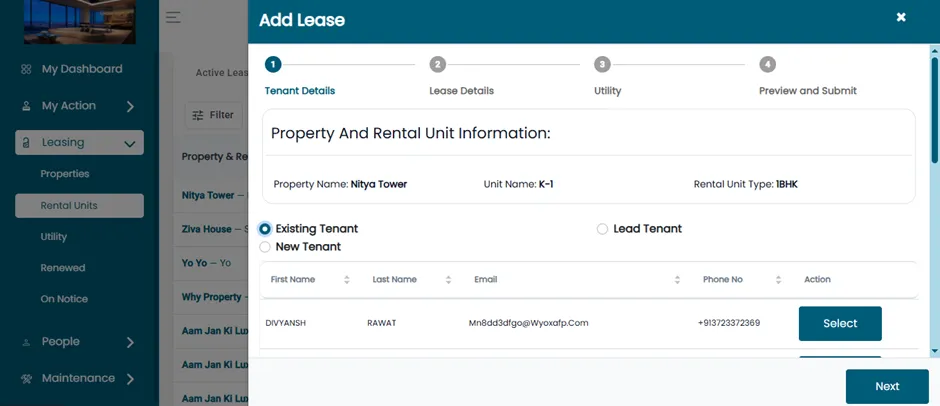Open the hamburger menu icon
Screen dimensions: 940x406
pos(173,17)
